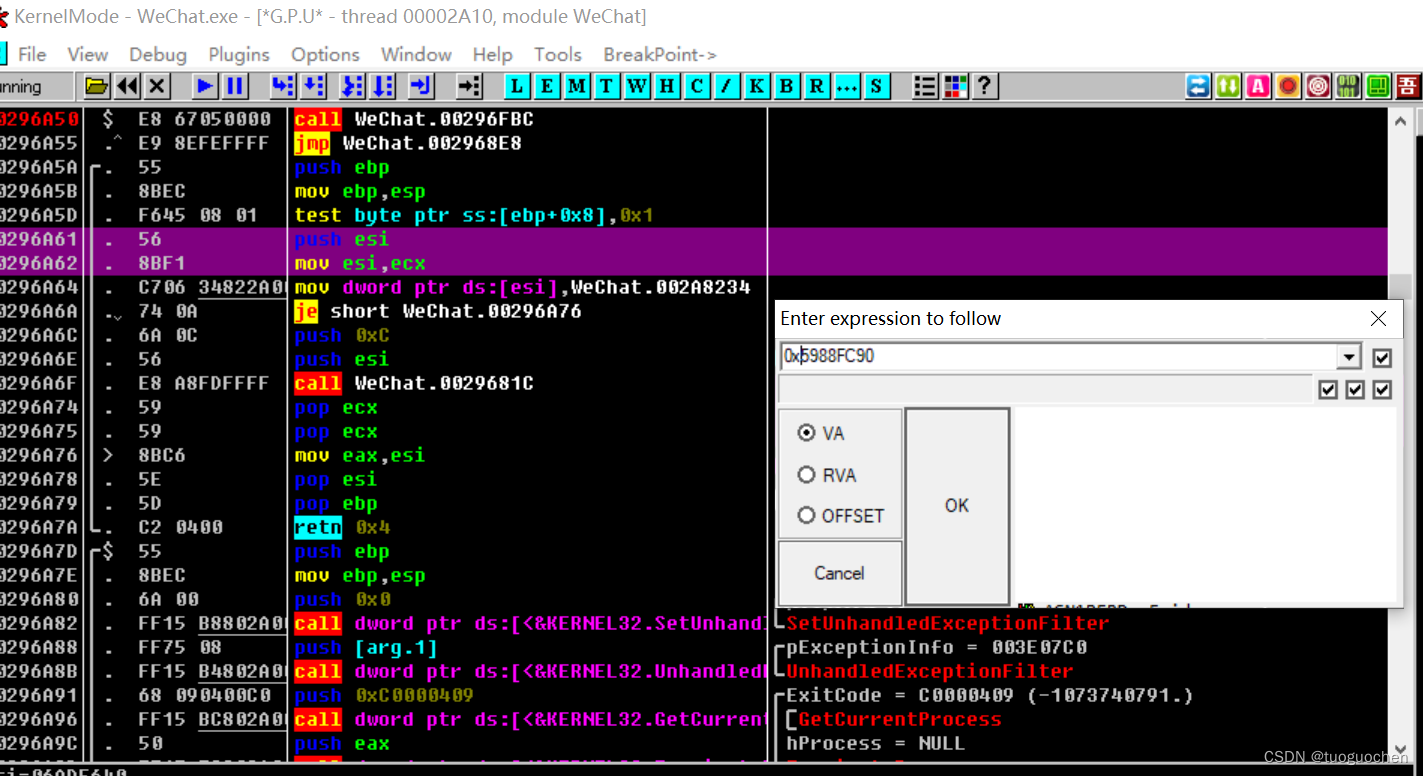Open the Plugins menu
The width and height of the screenshot is (1423, 776).
(239, 54)
